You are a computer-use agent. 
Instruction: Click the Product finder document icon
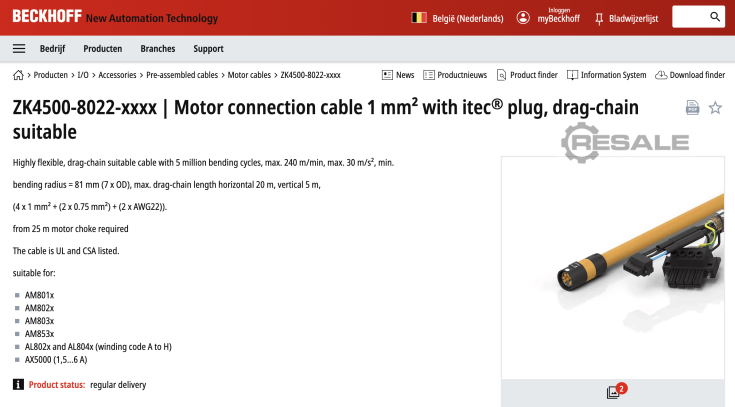tap(501, 75)
